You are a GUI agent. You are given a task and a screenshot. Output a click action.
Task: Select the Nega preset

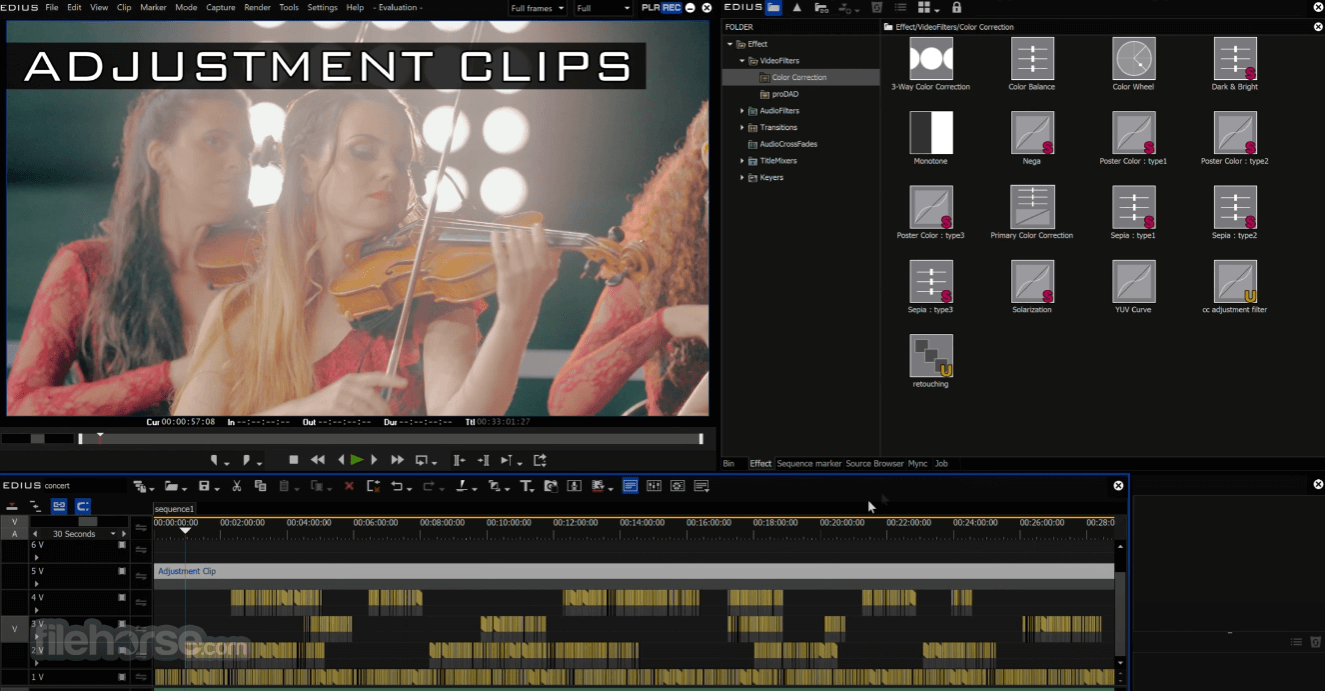tap(1032, 133)
